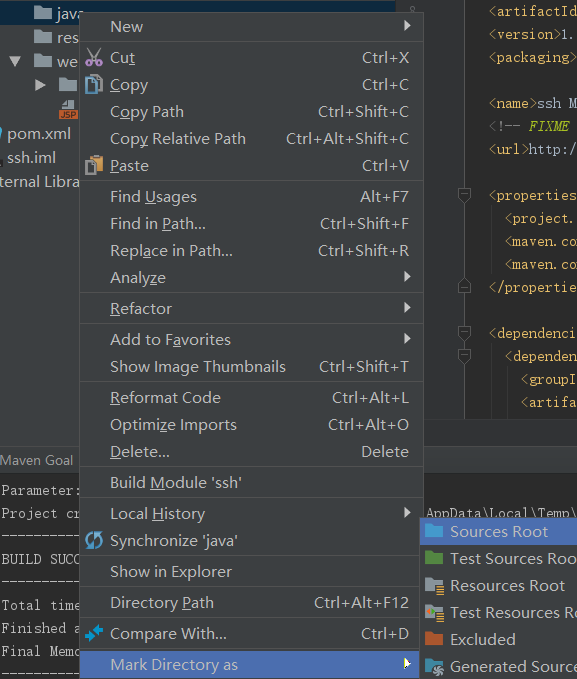The image size is (577, 679).
Task: Click the Cut scissors icon
Action: (x=94, y=57)
